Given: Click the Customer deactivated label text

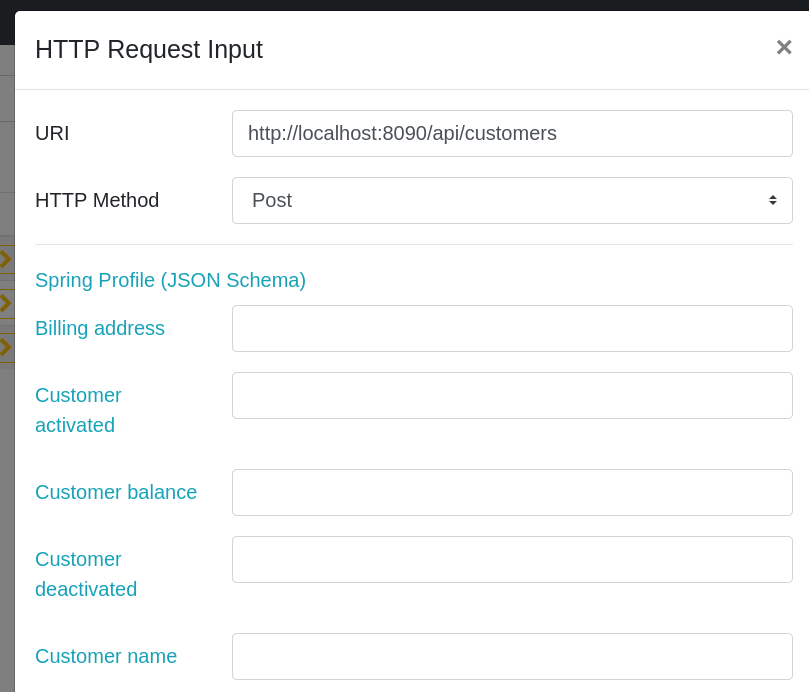Looking at the screenshot, I should point(86,574).
